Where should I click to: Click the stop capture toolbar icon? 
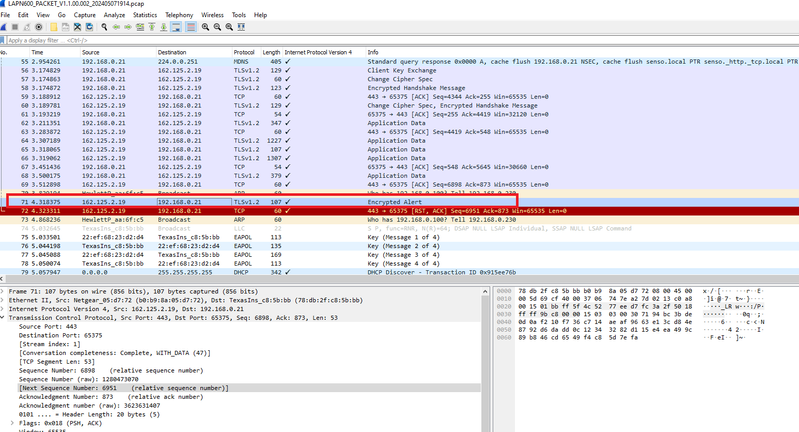[x=17, y=28]
